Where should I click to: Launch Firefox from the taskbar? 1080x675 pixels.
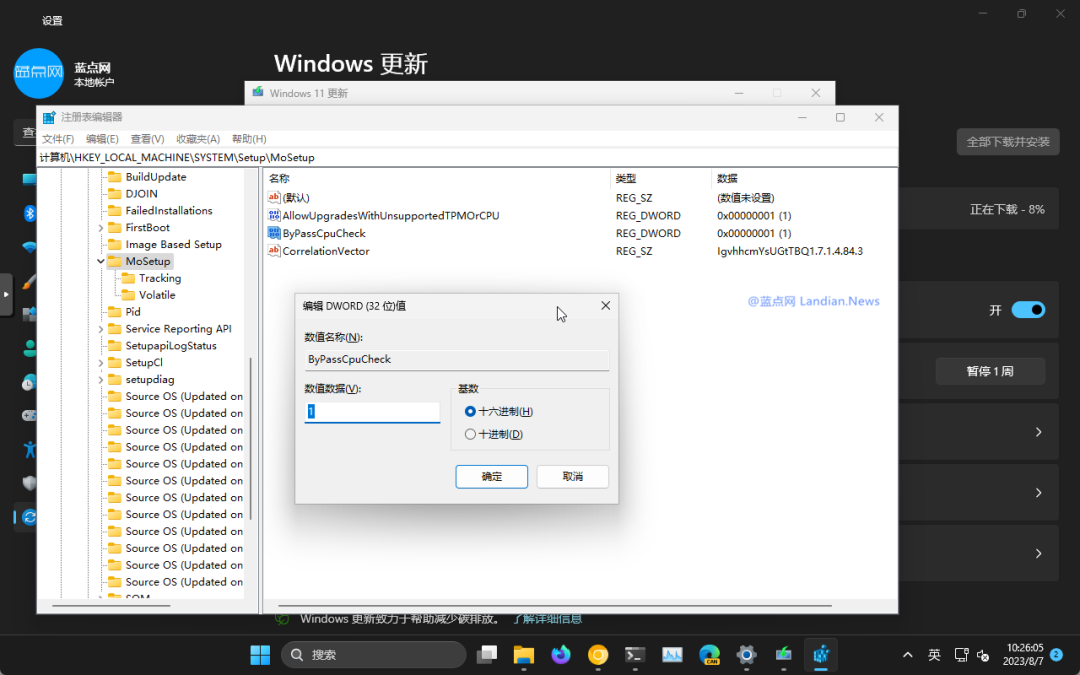tap(561, 654)
